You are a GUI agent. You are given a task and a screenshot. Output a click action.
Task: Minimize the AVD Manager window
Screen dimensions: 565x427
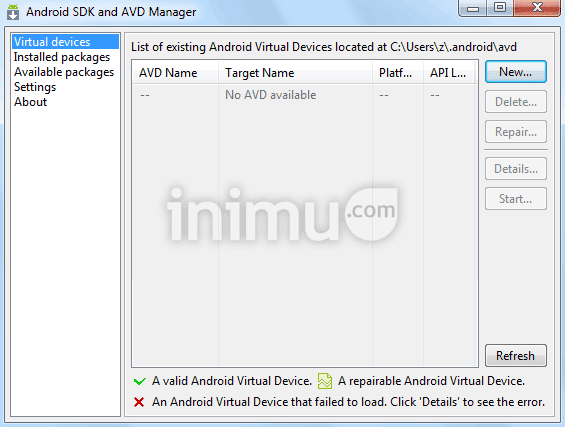[x=473, y=8]
